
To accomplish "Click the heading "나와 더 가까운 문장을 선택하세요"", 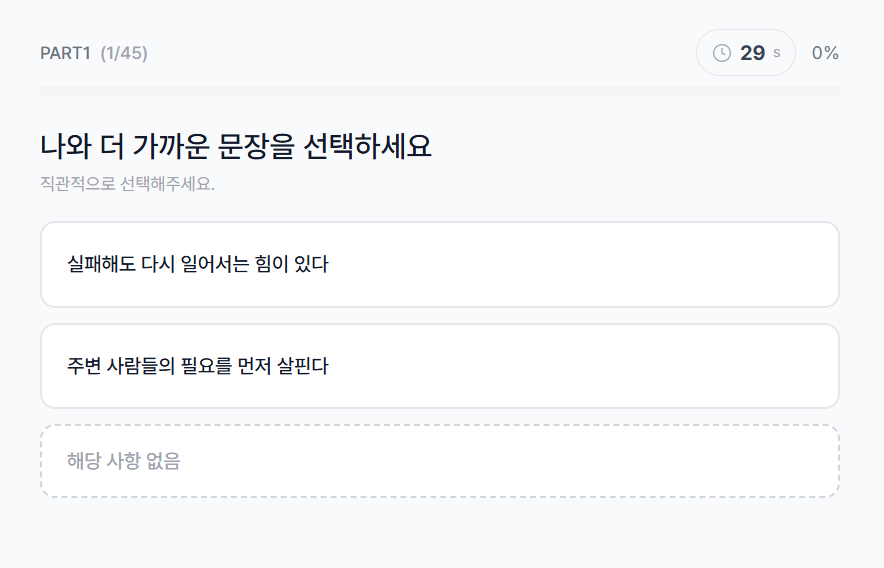I will point(236,147).
